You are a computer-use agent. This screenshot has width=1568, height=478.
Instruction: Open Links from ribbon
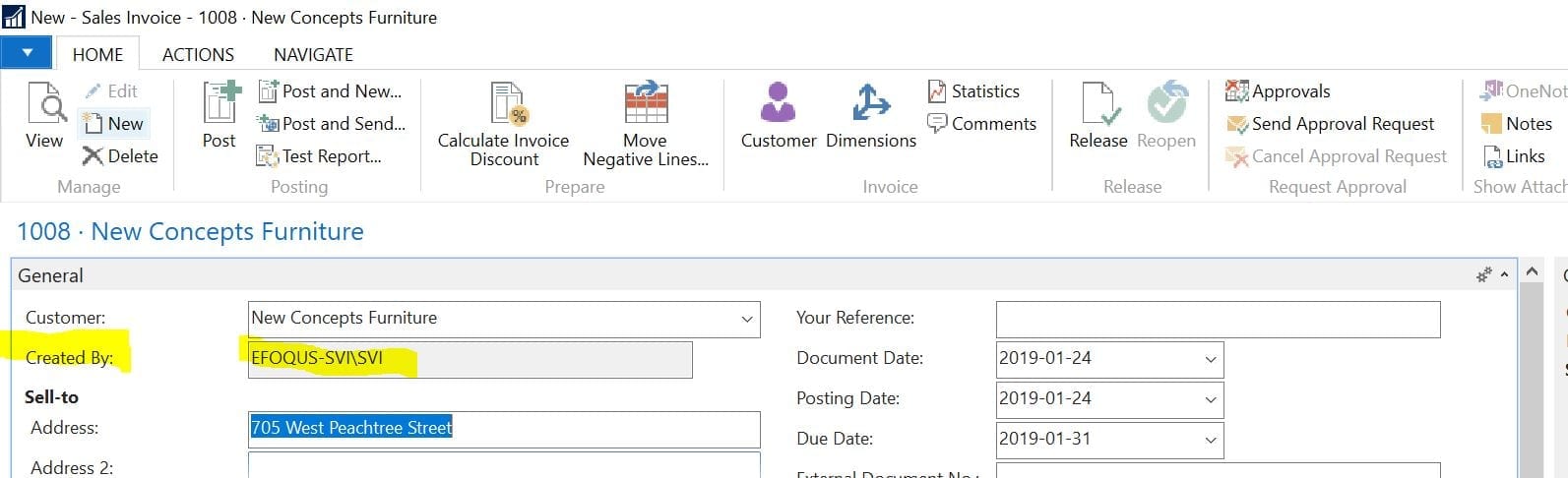click(x=1513, y=156)
